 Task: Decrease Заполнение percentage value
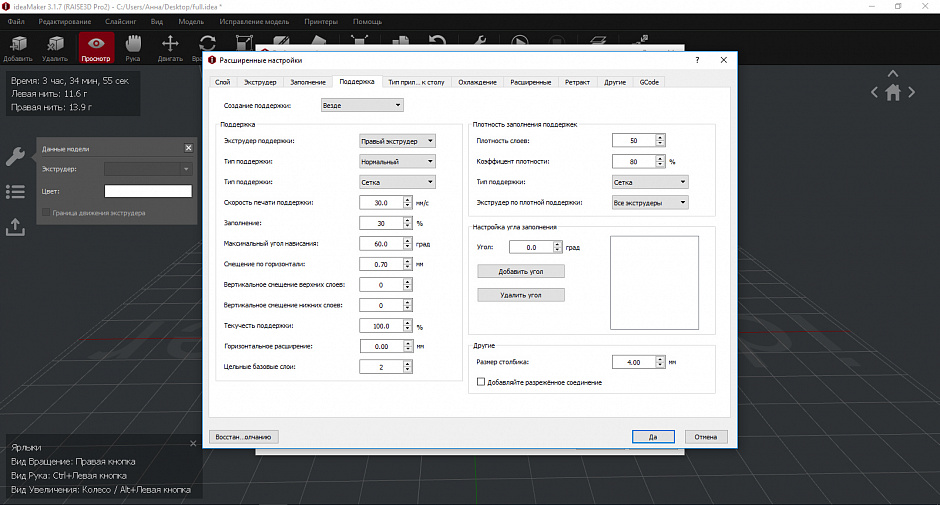[x=408, y=226]
